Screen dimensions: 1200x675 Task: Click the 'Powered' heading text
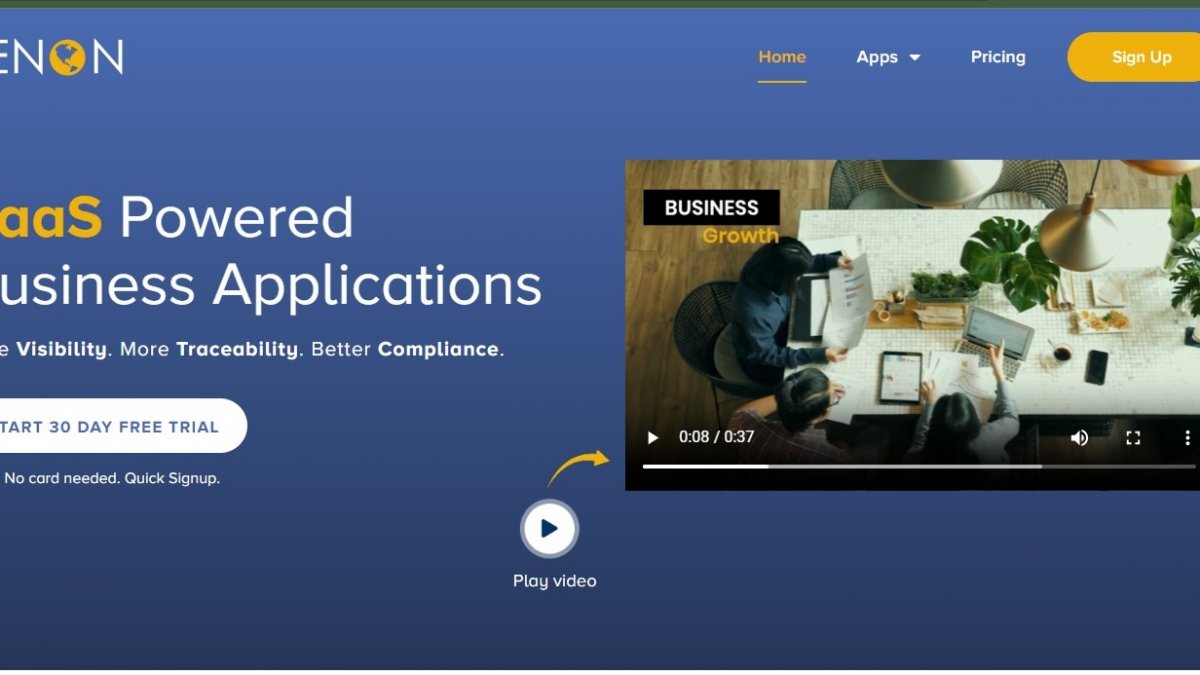coord(237,217)
